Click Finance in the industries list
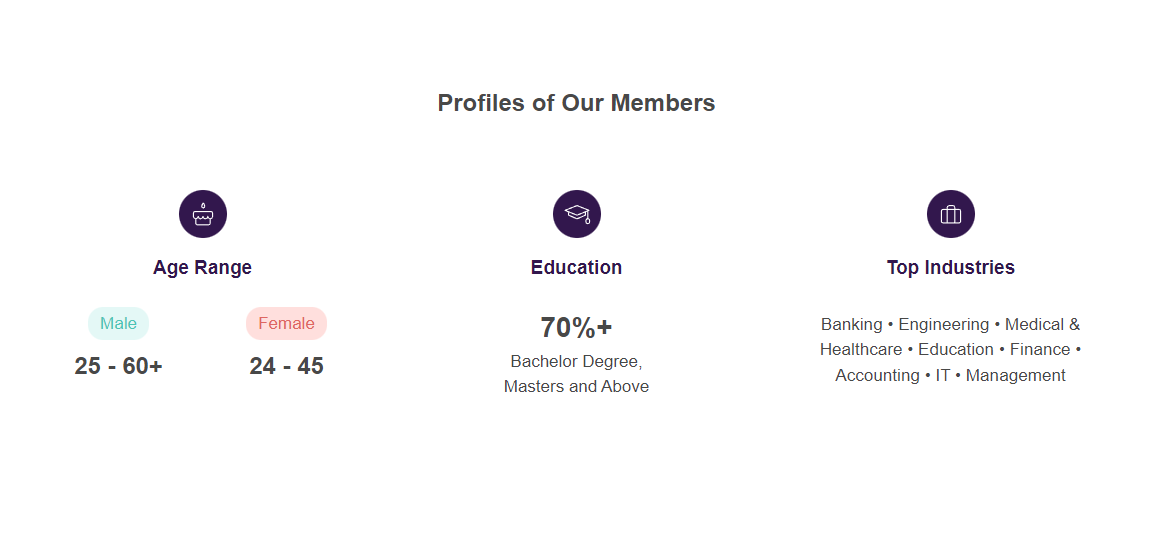The image size is (1150, 536). click(x=1040, y=349)
